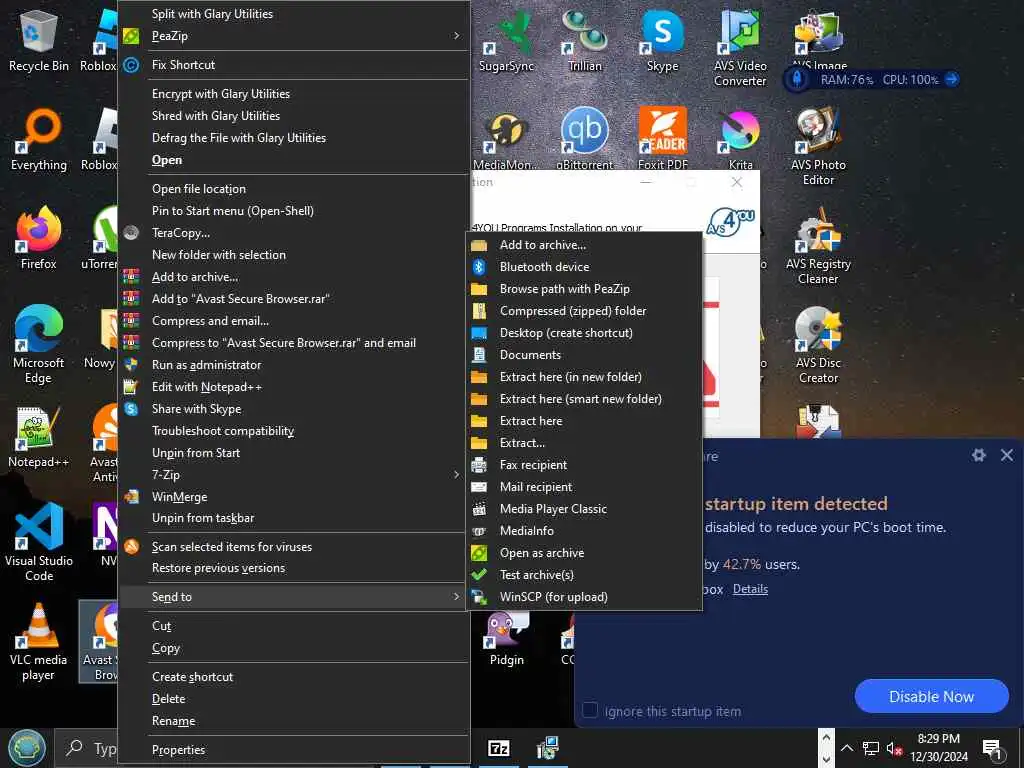This screenshot has width=1024, height=768.
Task: Launch Trillian desktop shortcut
Action: [584, 40]
